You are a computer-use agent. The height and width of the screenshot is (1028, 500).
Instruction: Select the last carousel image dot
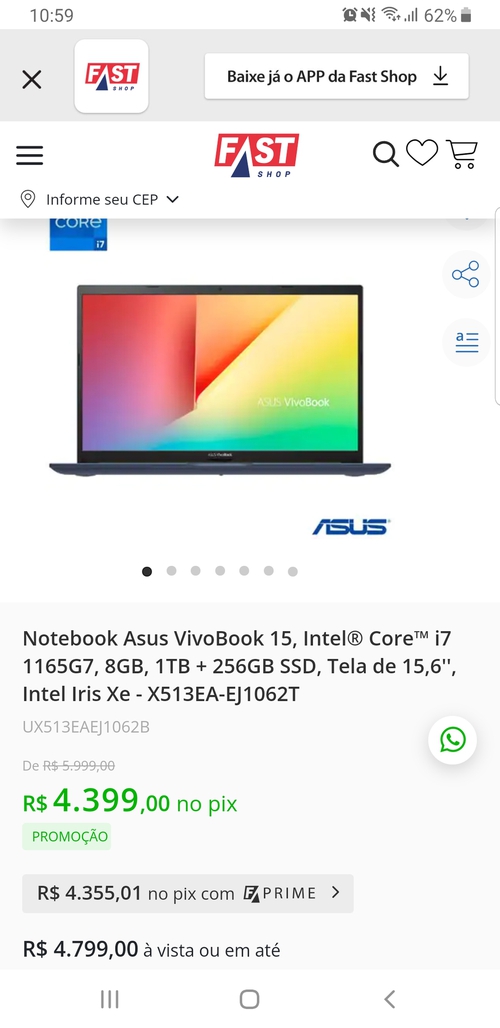click(293, 571)
